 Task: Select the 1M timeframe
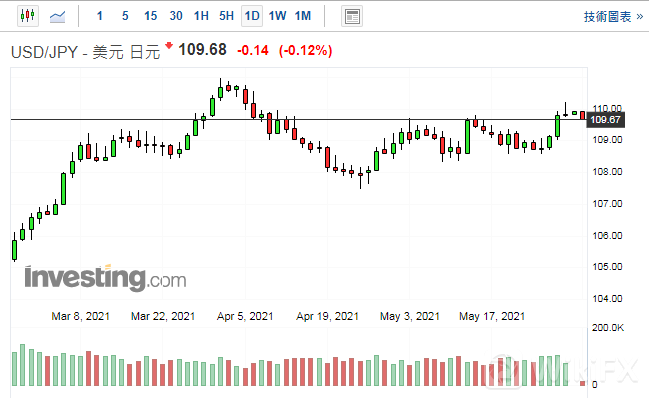click(x=303, y=16)
